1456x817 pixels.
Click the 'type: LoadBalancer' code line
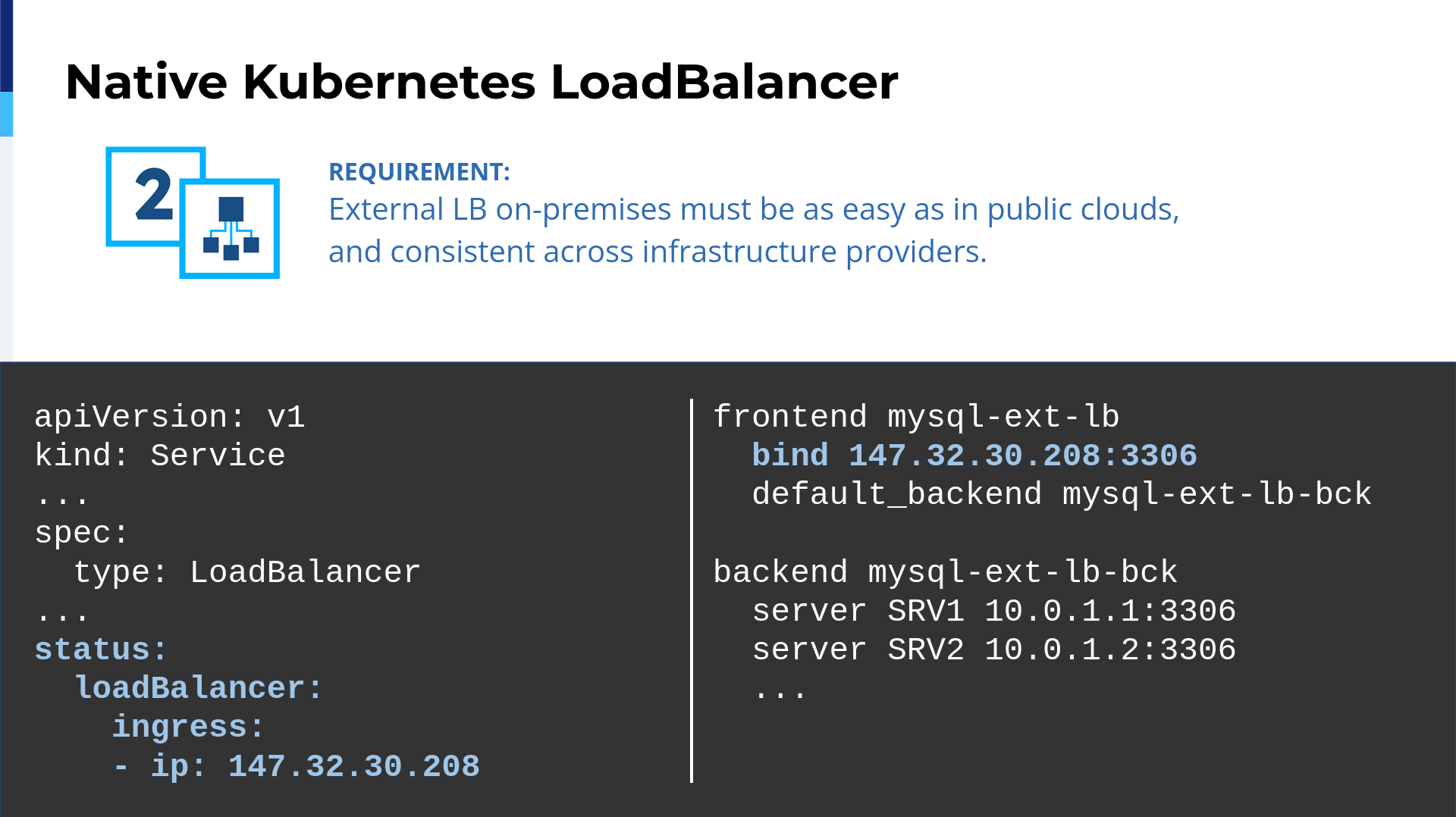click(x=247, y=572)
